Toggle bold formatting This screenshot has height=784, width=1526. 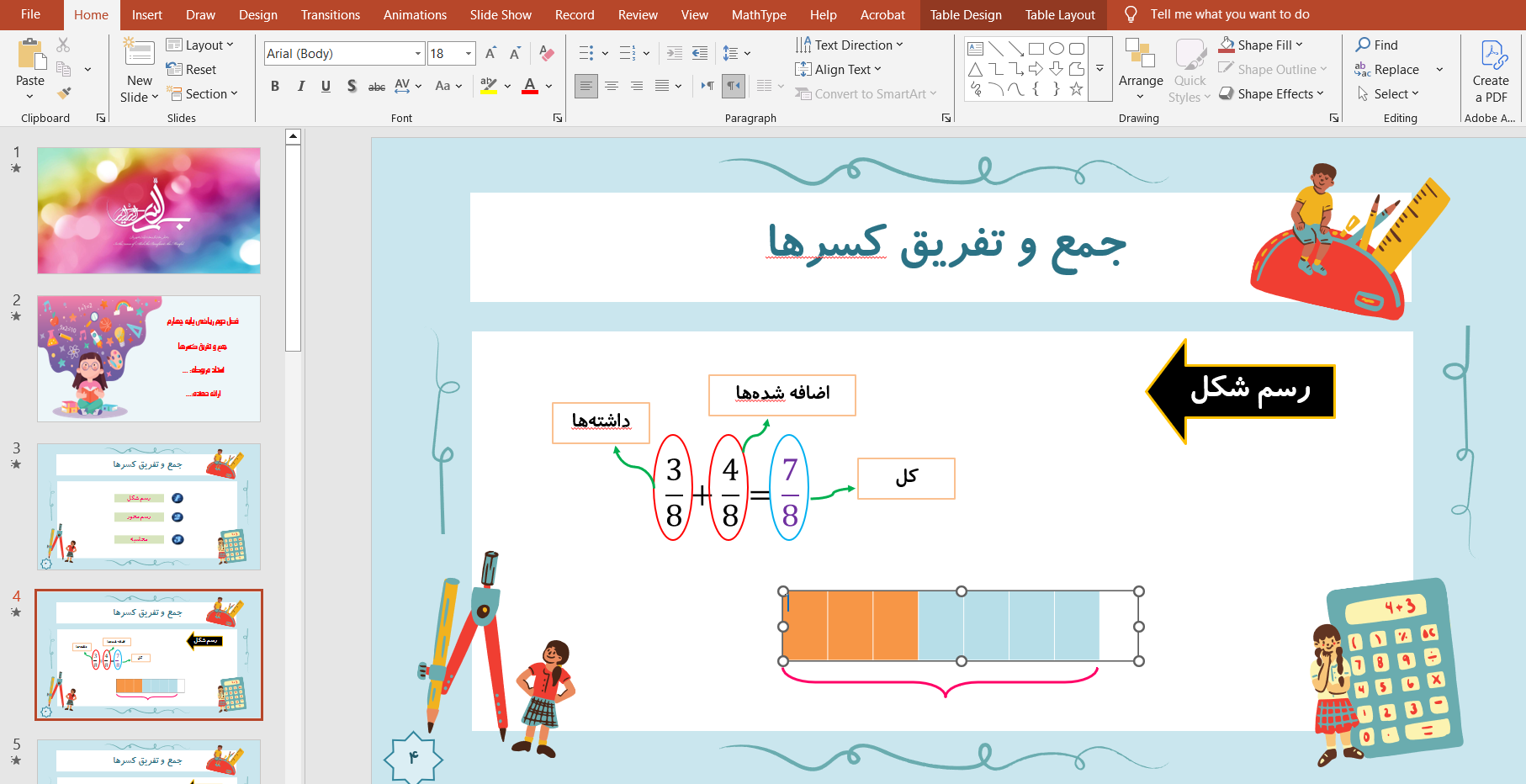pos(275,86)
